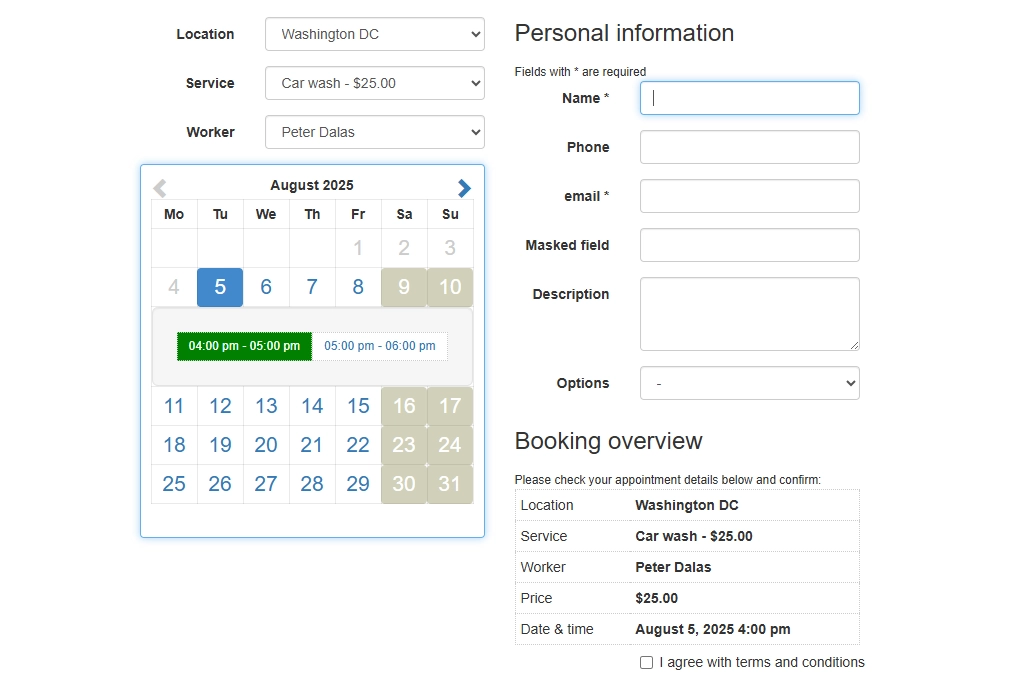Screen dimensions: 1009x693
Task: Click Sunday August 31 in calendar
Action: pos(450,484)
